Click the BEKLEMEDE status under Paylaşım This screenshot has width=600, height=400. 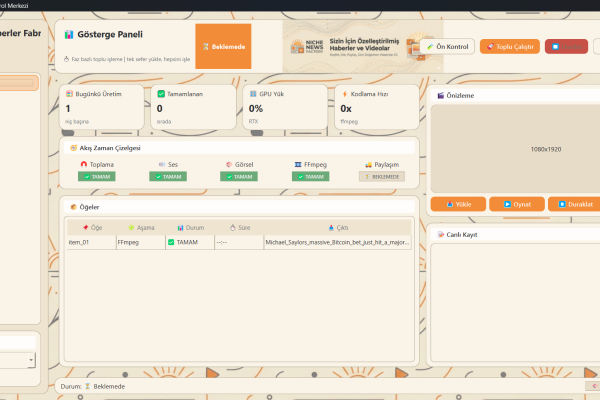(381, 176)
